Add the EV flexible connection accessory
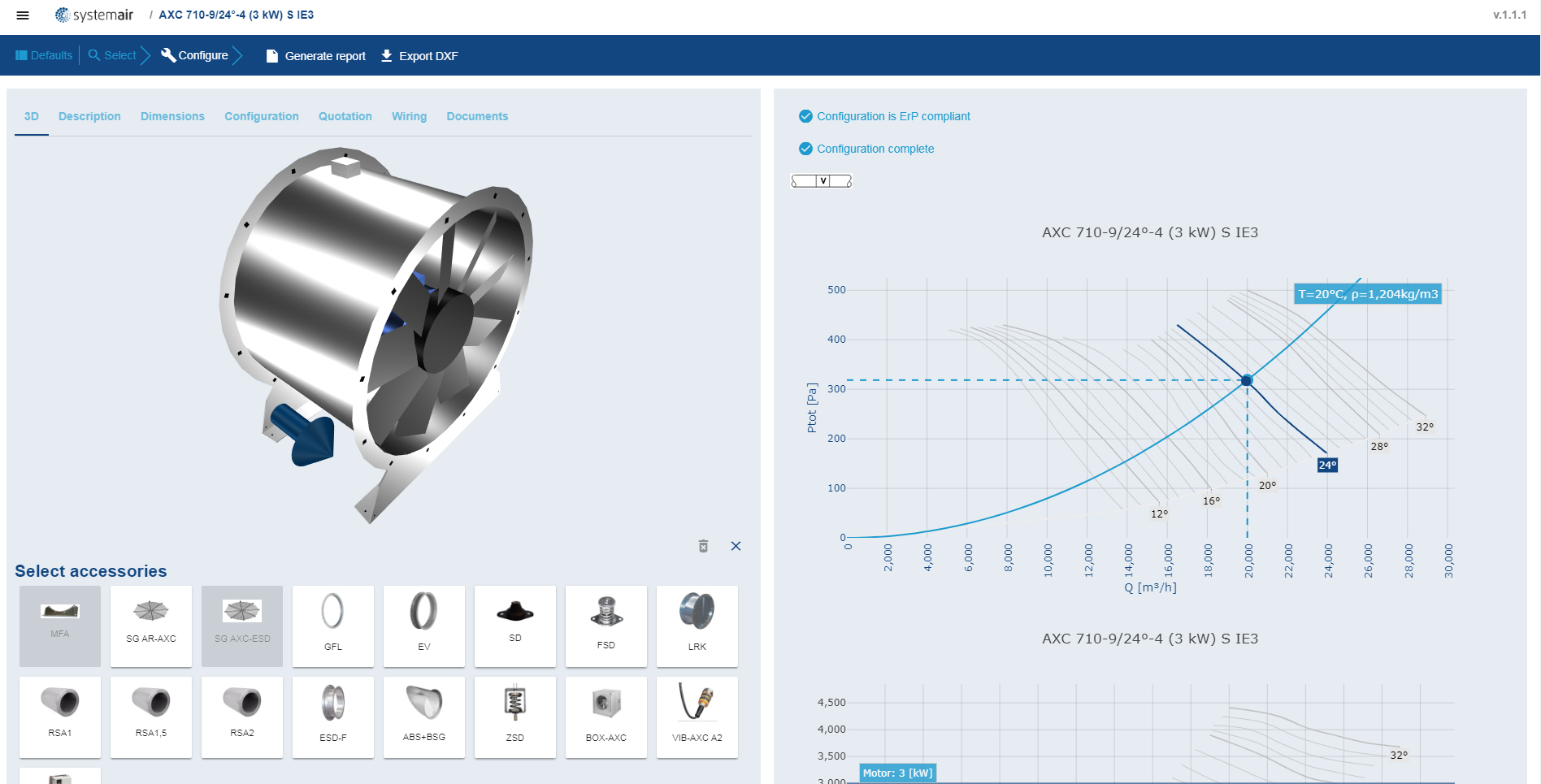 pyautogui.click(x=424, y=626)
